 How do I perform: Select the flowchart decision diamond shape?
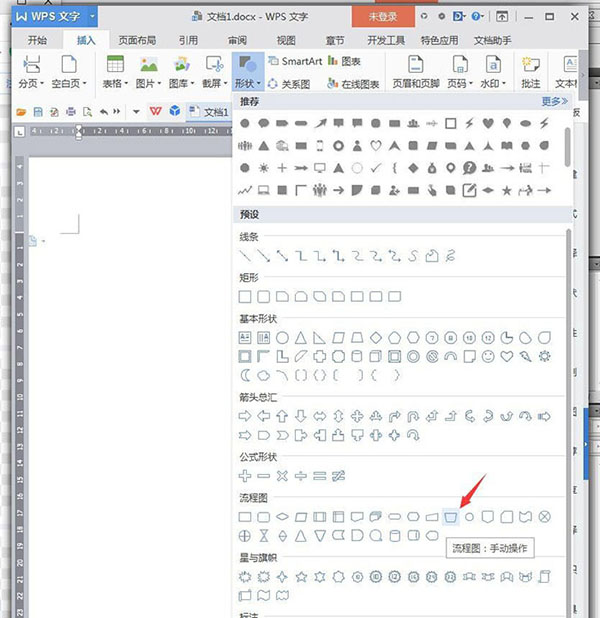point(282,517)
